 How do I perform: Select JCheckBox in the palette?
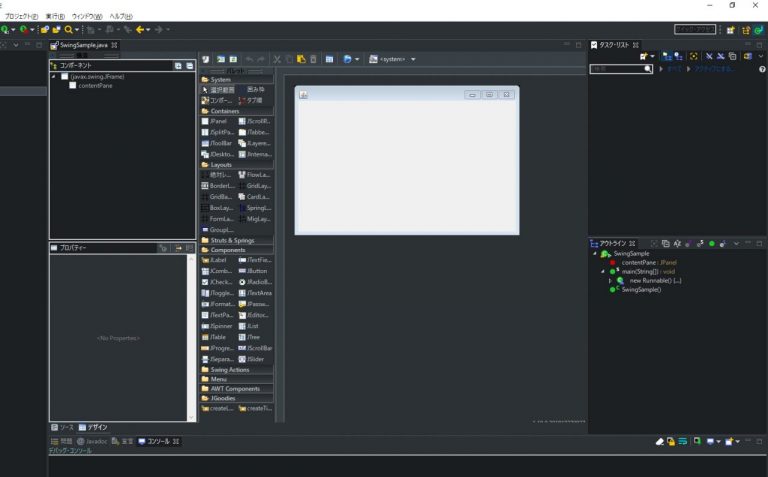click(x=217, y=282)
